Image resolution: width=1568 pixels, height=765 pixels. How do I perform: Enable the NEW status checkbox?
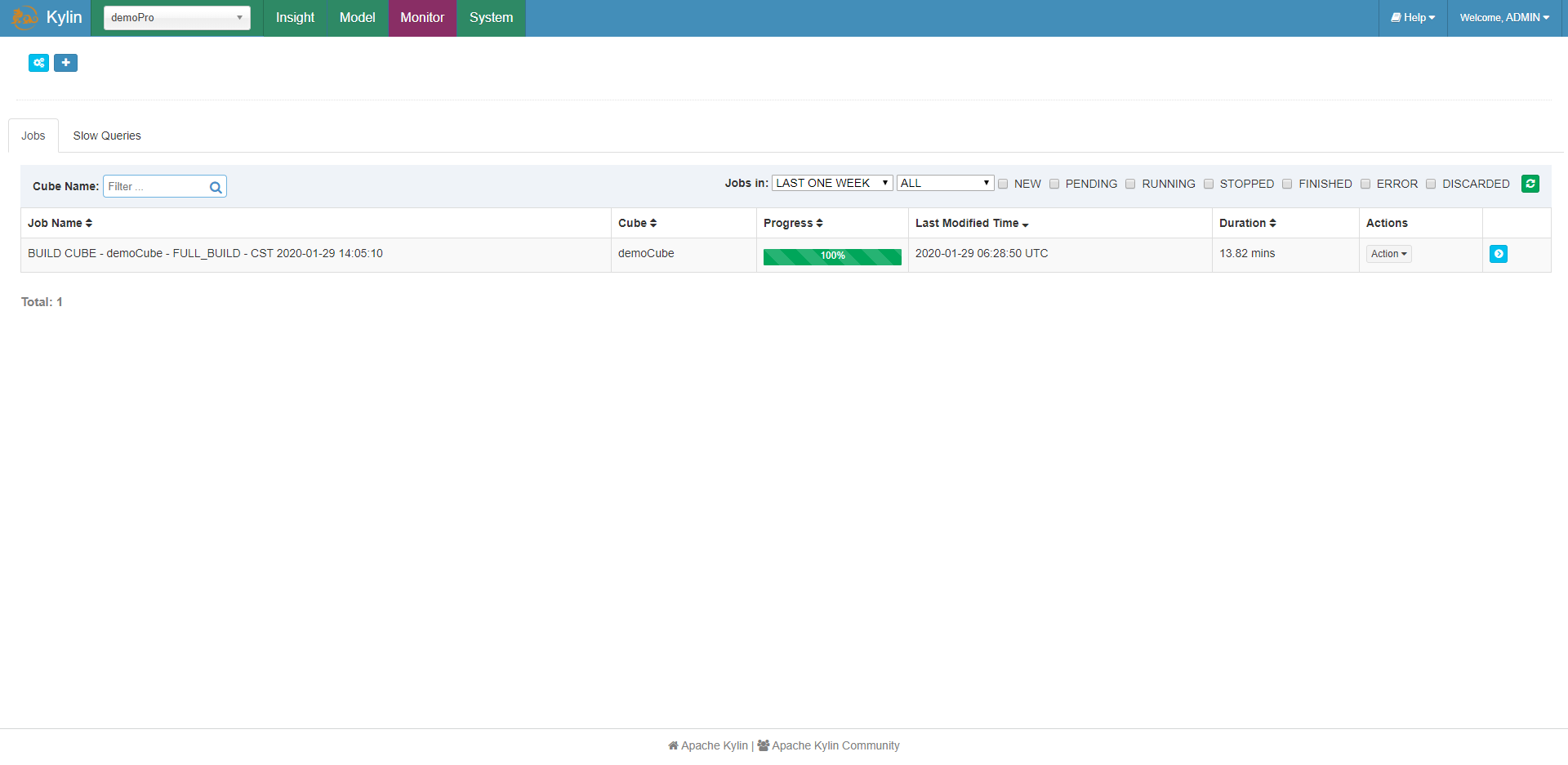coord(1002,183)
